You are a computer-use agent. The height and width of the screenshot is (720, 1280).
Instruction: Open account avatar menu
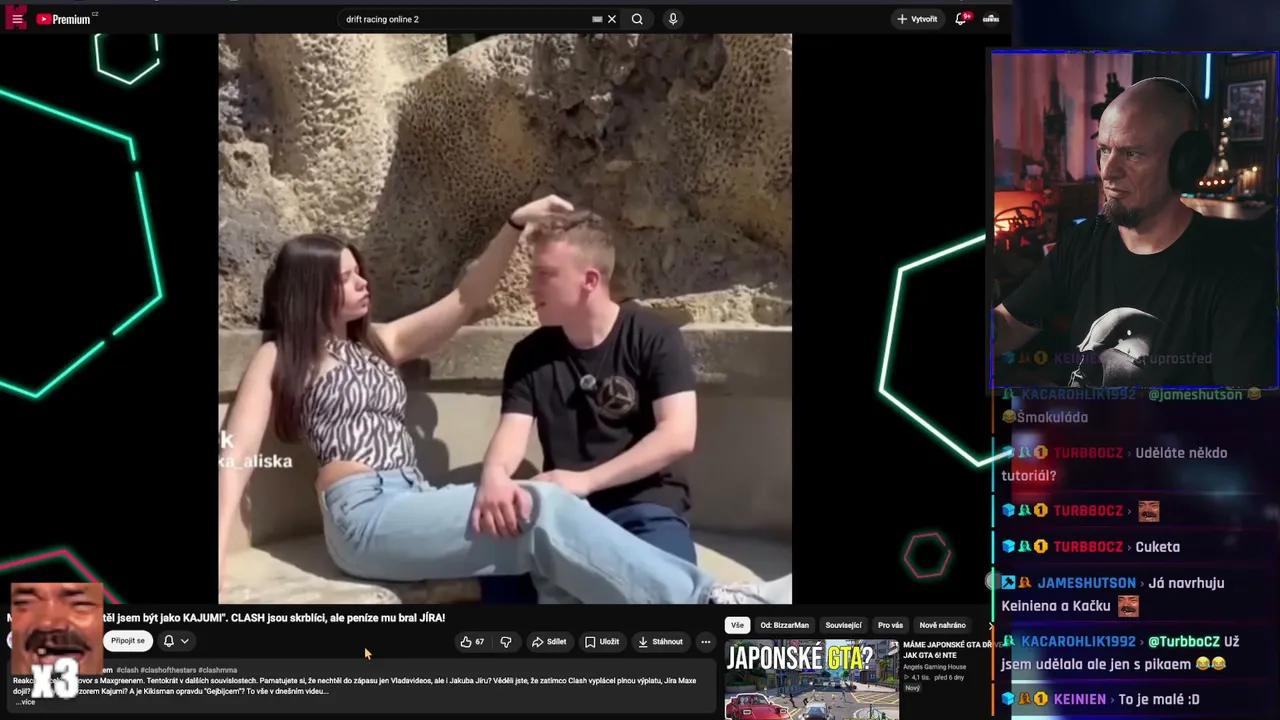click(x=991, y=19)
